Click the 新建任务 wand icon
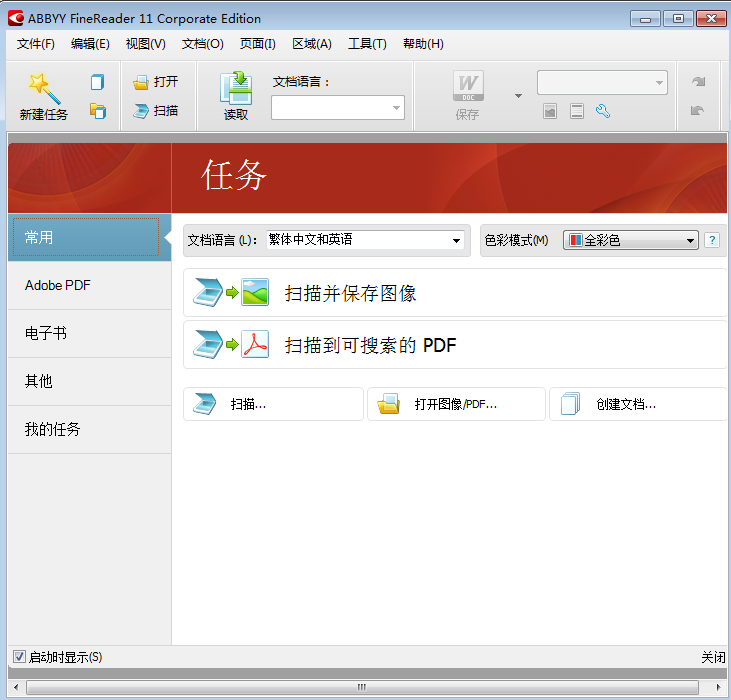Image resolution: width=731 pixels, height=700 pixels. [43, 87]
